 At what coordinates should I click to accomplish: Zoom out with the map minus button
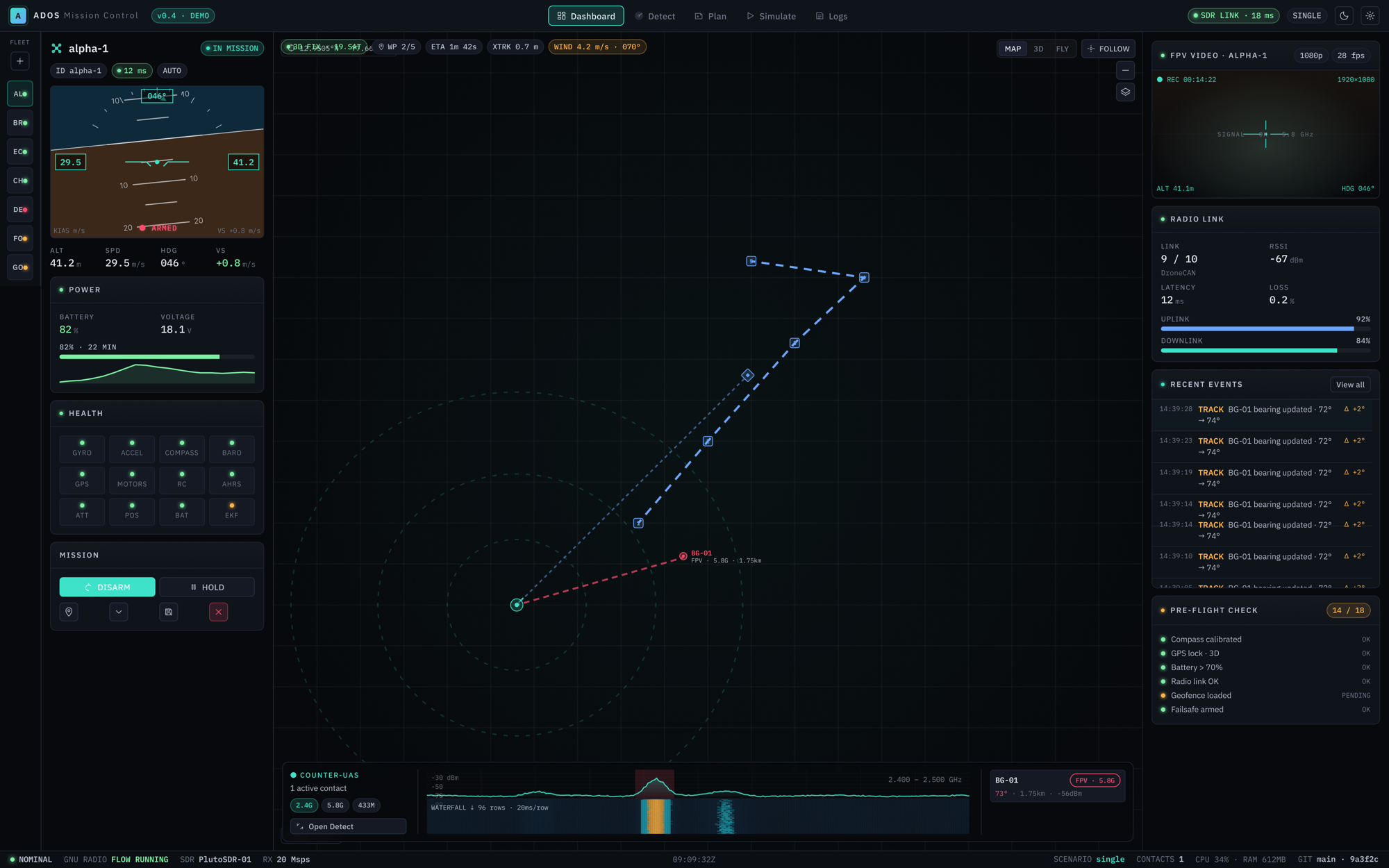click(x=1125, y=70)
